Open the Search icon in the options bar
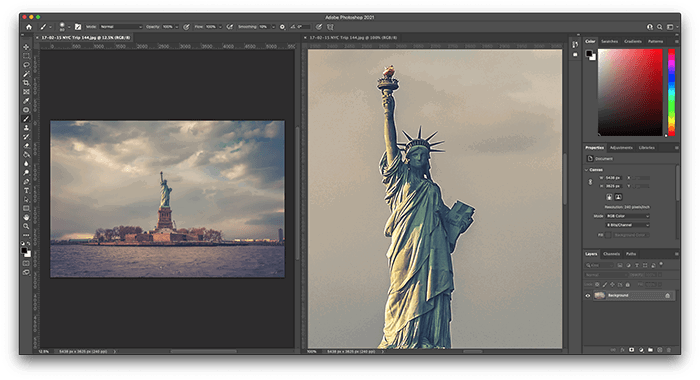 659,27
